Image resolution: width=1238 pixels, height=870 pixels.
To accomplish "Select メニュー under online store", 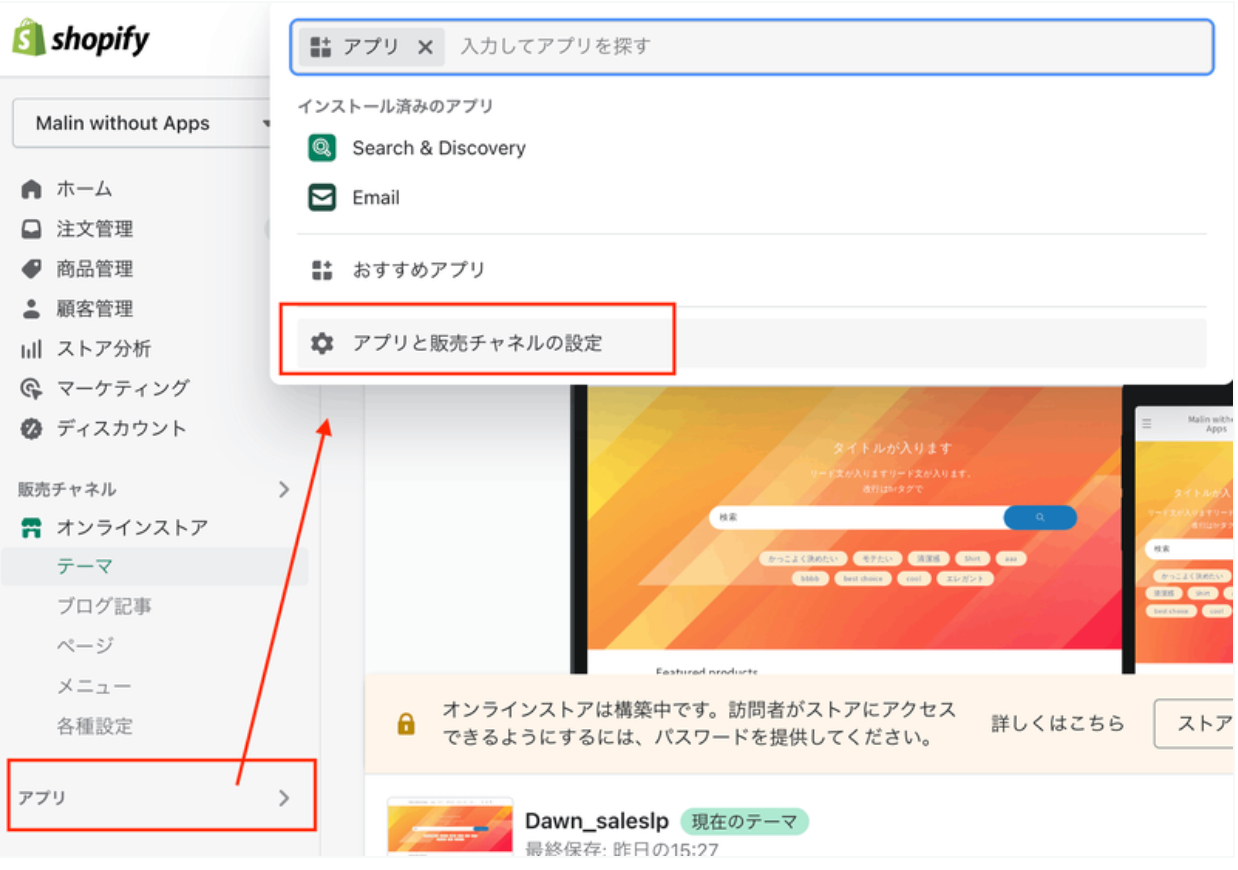I will point(94,687).
